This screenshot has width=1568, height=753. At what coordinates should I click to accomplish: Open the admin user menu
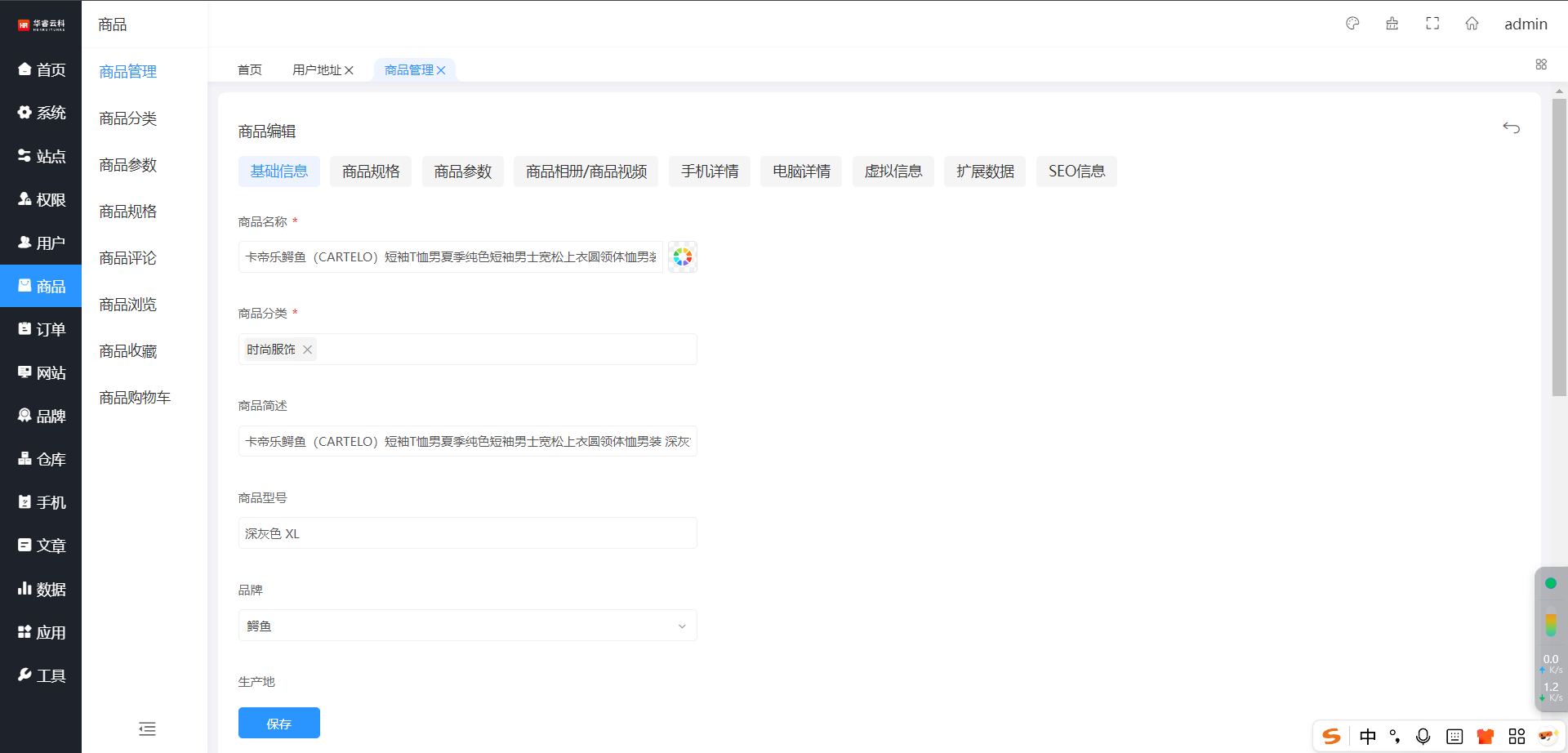1526,24
